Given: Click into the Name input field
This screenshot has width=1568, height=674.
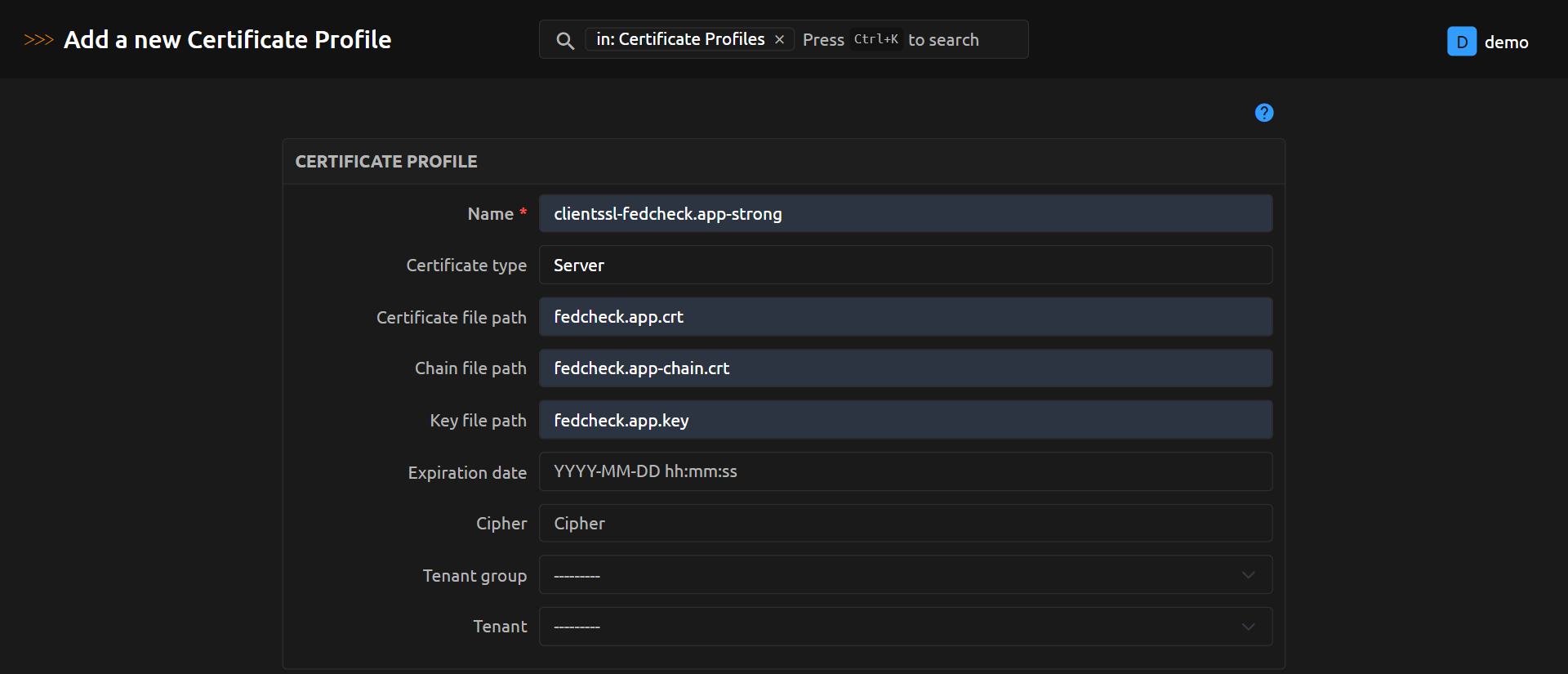Looking at the screenshot, I should [905, 214].
